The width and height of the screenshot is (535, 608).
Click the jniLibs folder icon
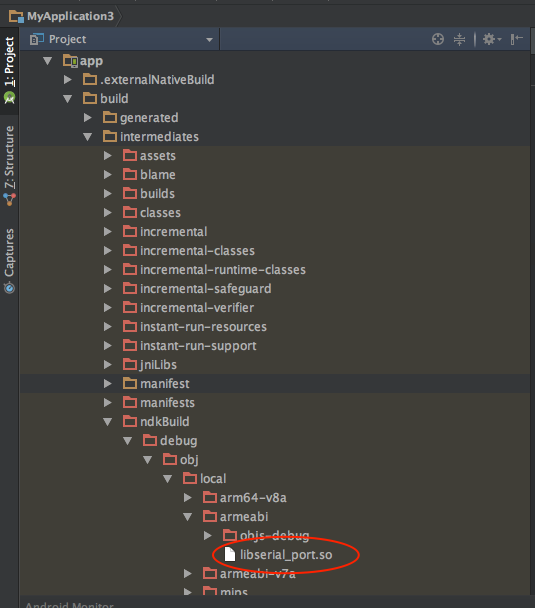coord(130,364)
